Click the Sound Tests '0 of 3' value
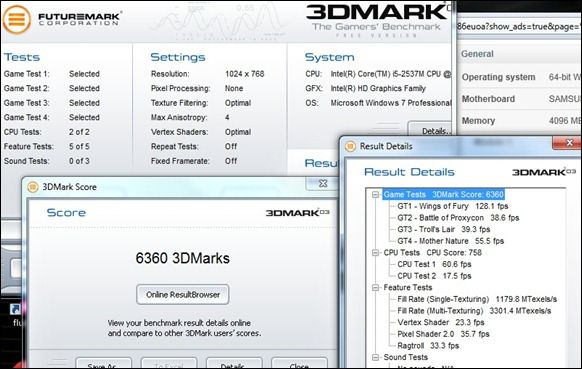Screen dimensions: 582x369 (x=79, y=161)
